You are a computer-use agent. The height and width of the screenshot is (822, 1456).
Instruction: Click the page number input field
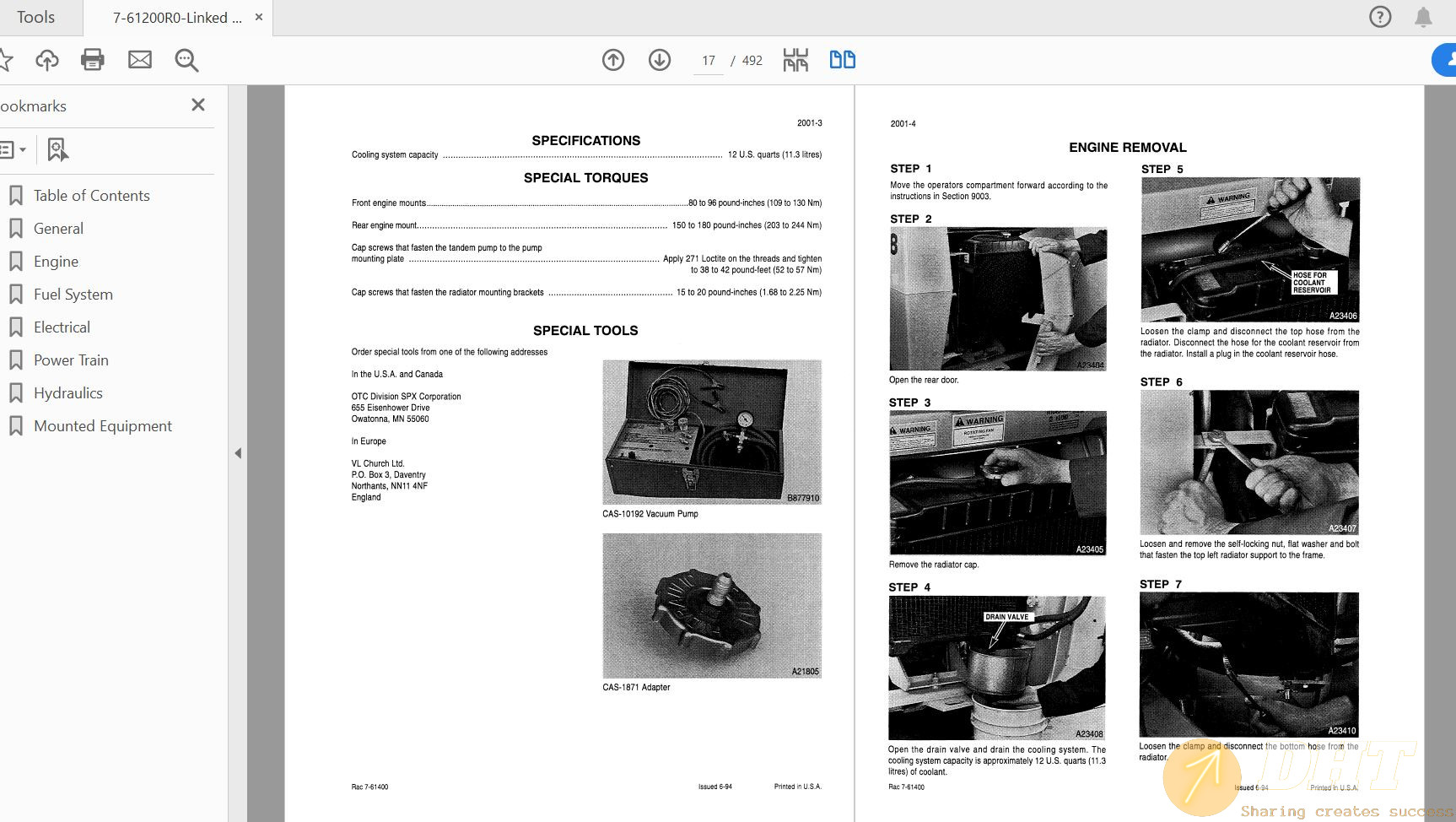pos(708,60)
